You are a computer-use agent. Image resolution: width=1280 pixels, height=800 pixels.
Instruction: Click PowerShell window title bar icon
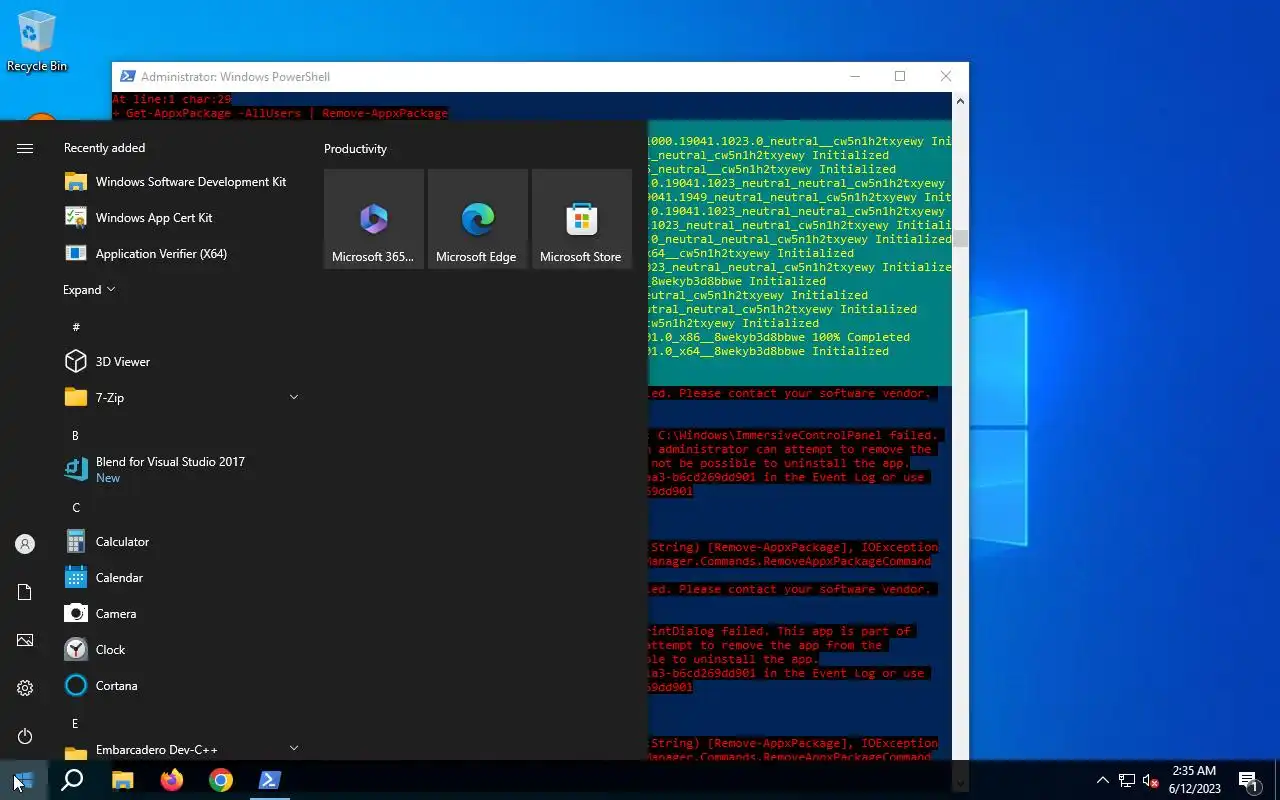click(127, 77)
